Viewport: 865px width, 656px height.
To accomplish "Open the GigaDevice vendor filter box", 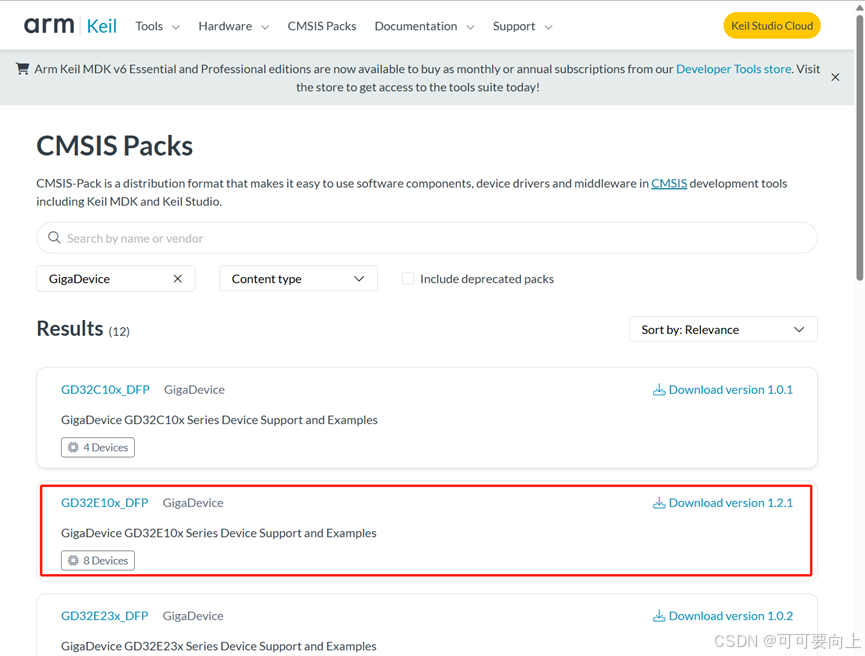I will [115, 279].
